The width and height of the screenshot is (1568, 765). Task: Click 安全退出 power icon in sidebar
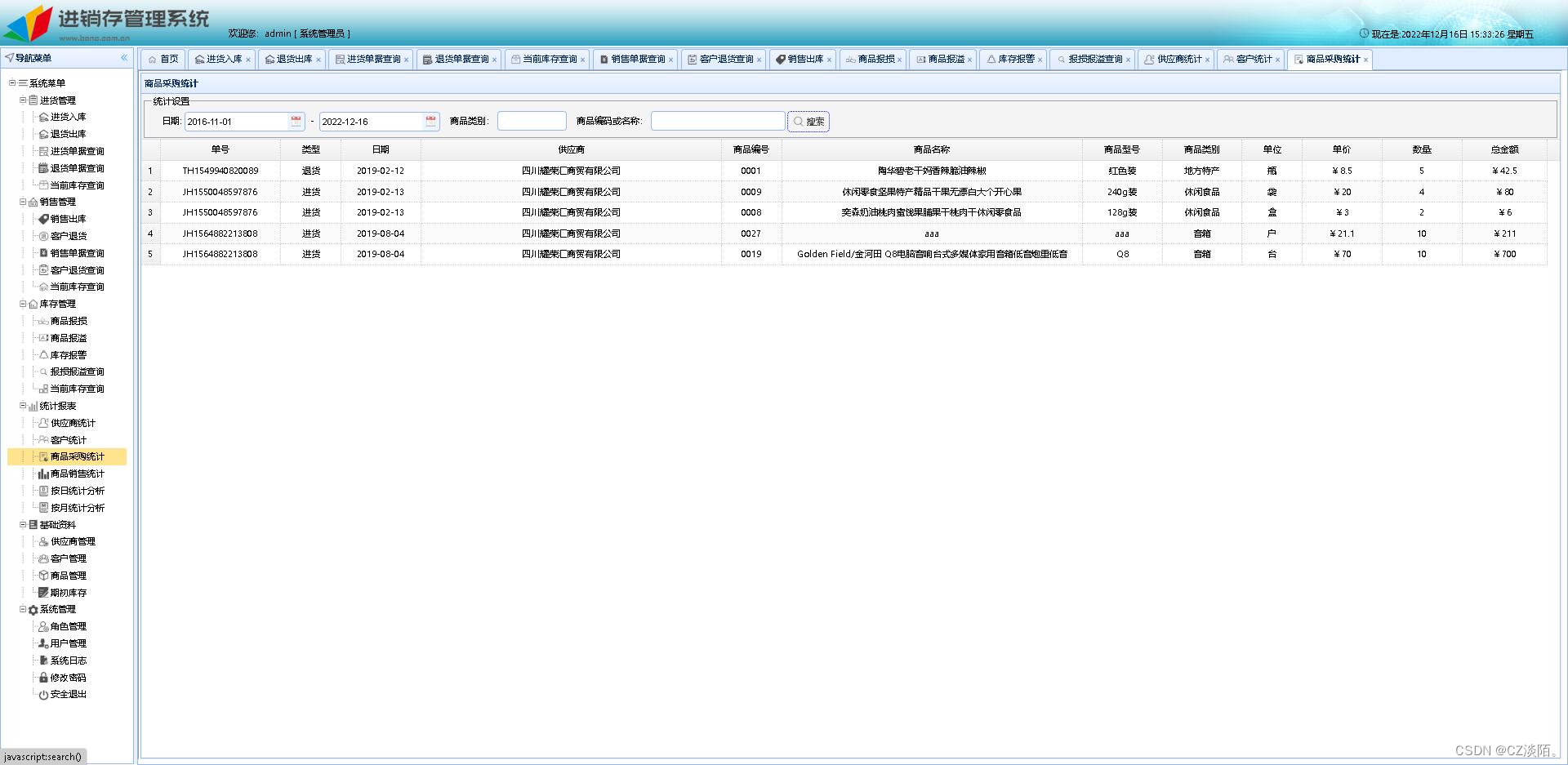pyautogui.click(x=44, y=695)
